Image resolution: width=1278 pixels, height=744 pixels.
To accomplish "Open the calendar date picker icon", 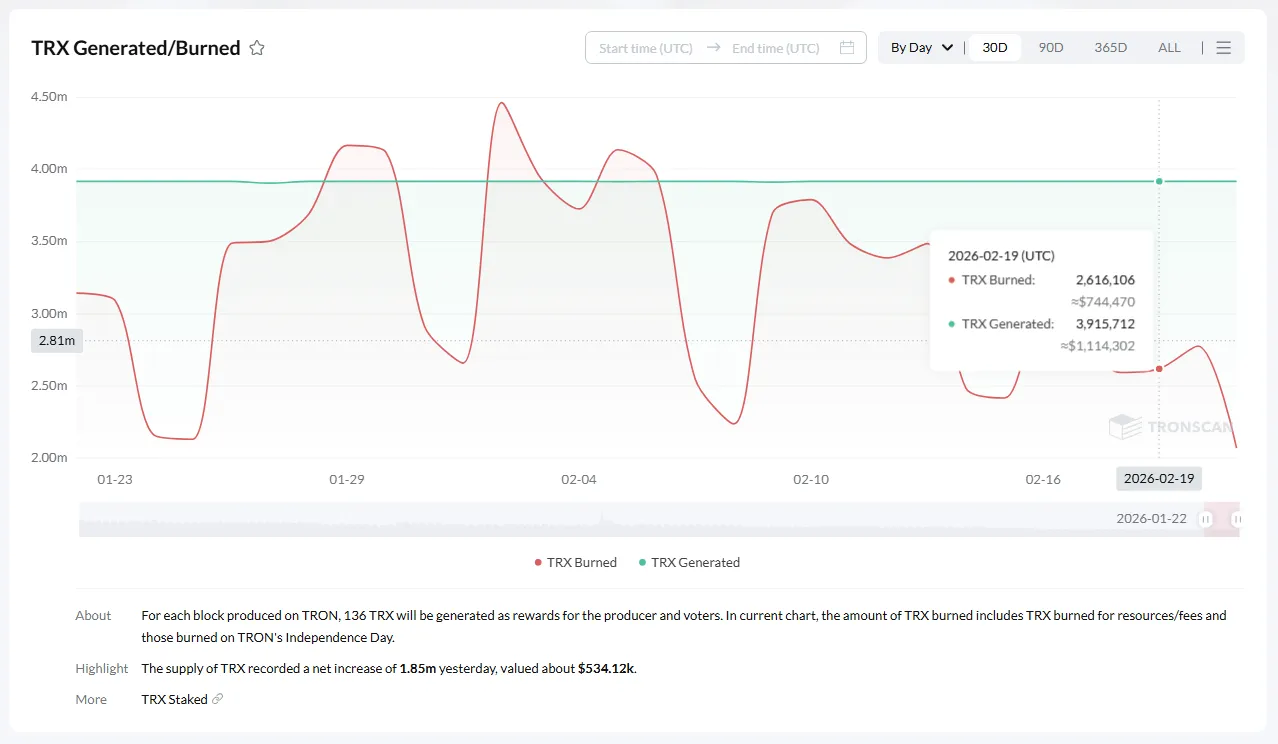I will coord(847,48).
